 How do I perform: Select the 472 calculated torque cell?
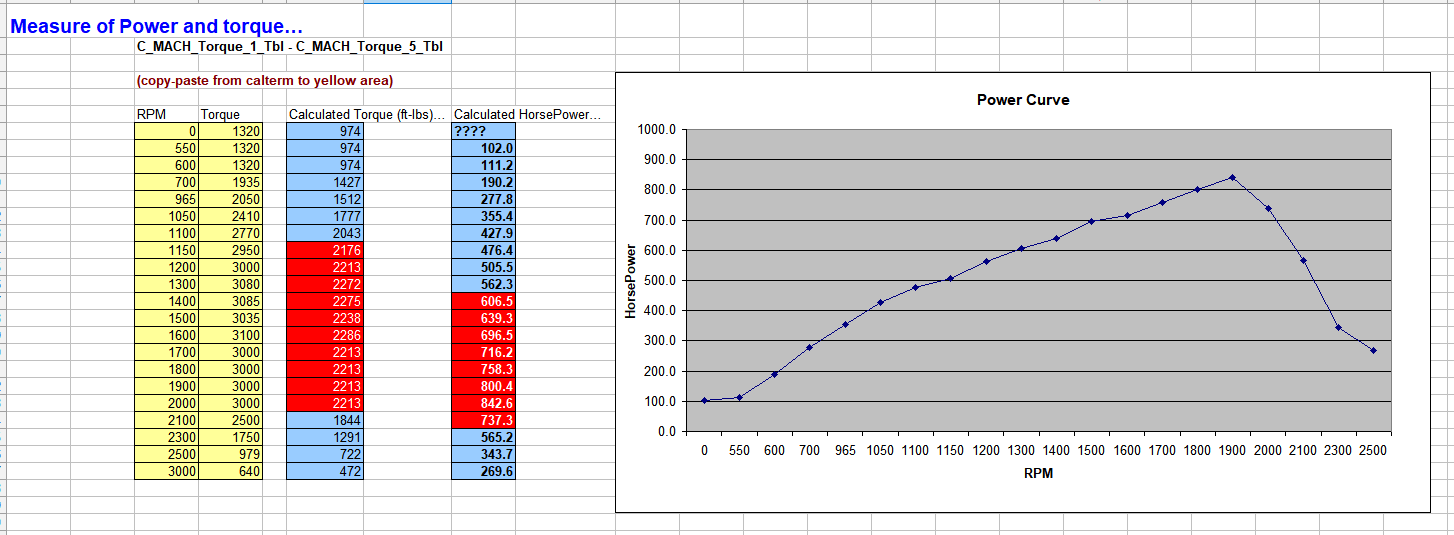click(325, 471)
